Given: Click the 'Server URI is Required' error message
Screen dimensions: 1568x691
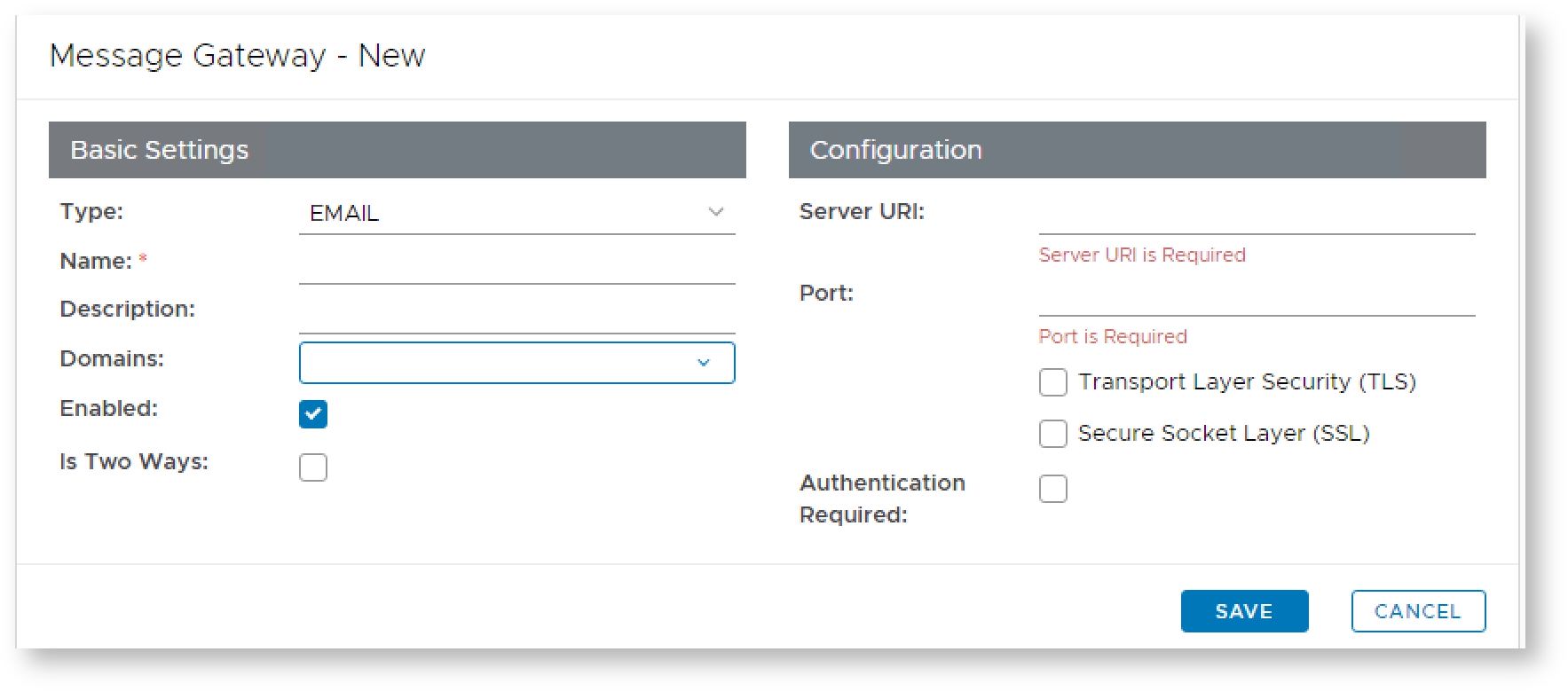Looking at the screenshot, I should coord(1142,255).
